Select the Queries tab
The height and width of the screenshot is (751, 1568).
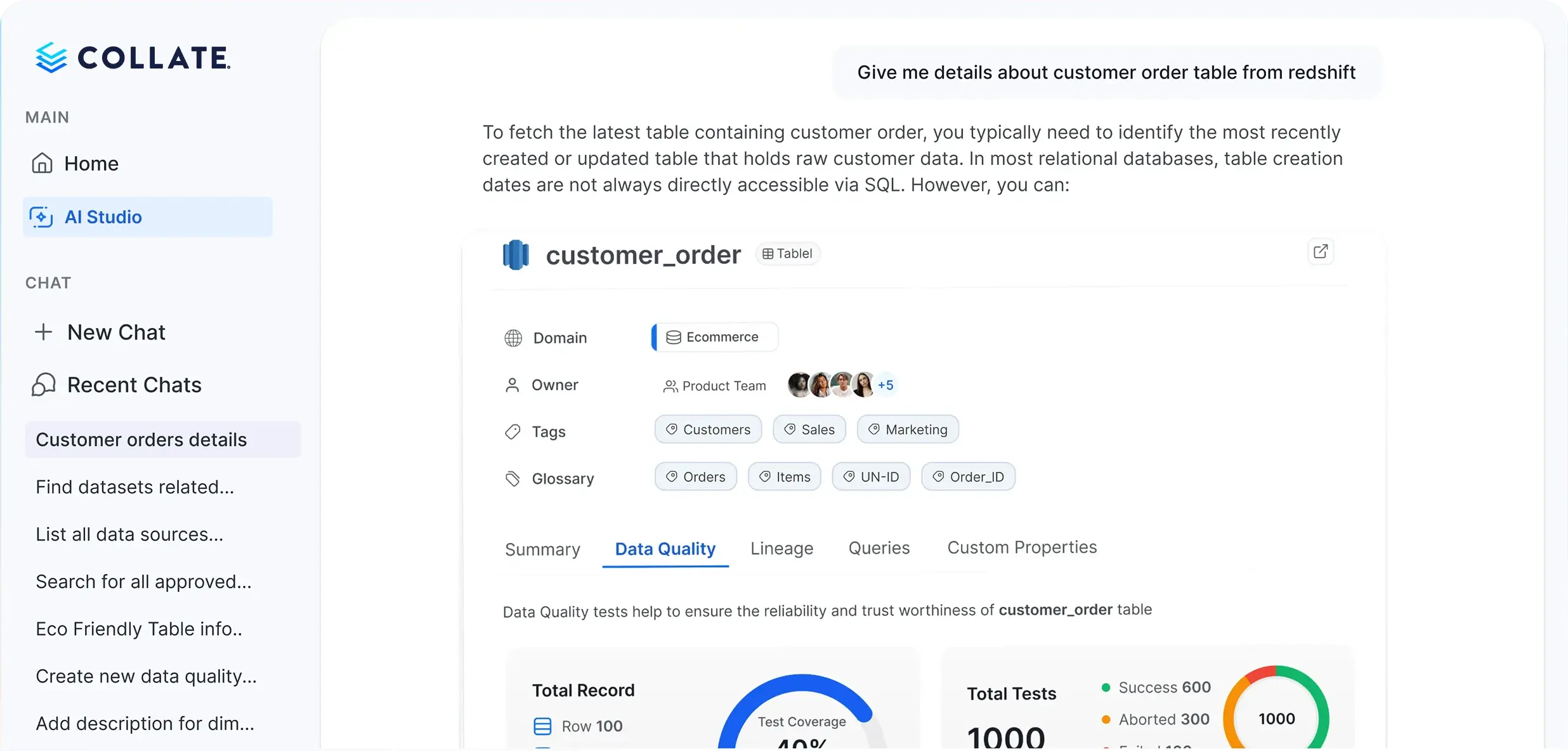(x=879, y=548)
